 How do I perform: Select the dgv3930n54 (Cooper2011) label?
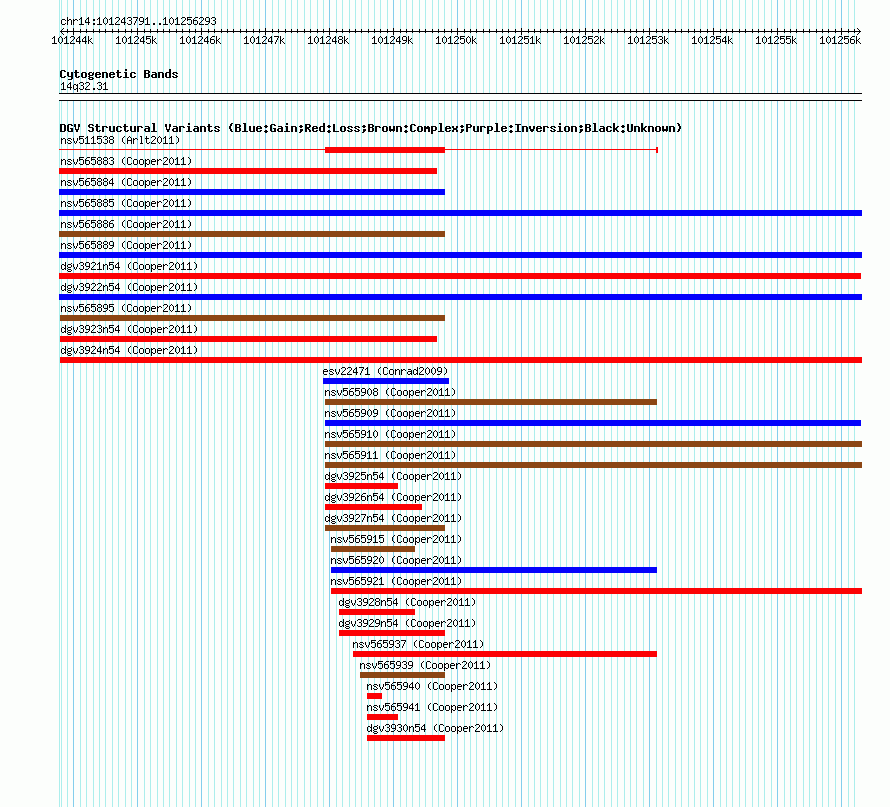click(x=435, y=728)
